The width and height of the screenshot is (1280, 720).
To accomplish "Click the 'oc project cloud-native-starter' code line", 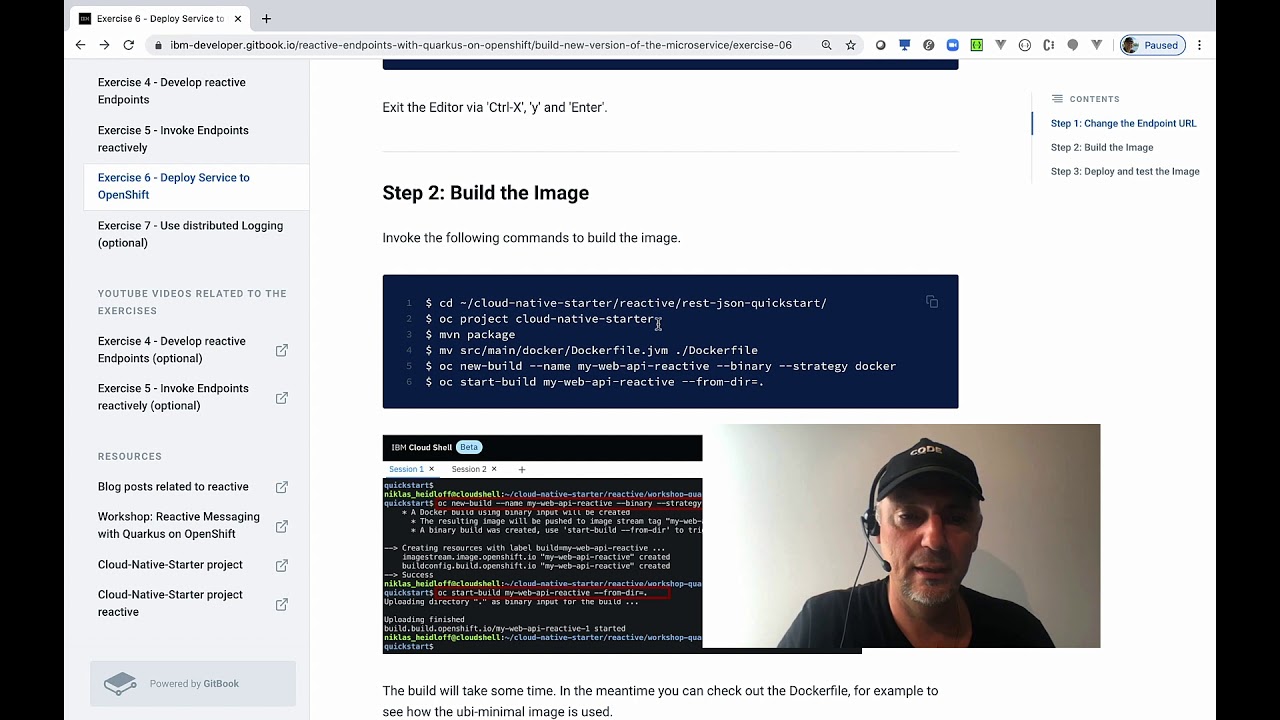I will tap(542, 319).
